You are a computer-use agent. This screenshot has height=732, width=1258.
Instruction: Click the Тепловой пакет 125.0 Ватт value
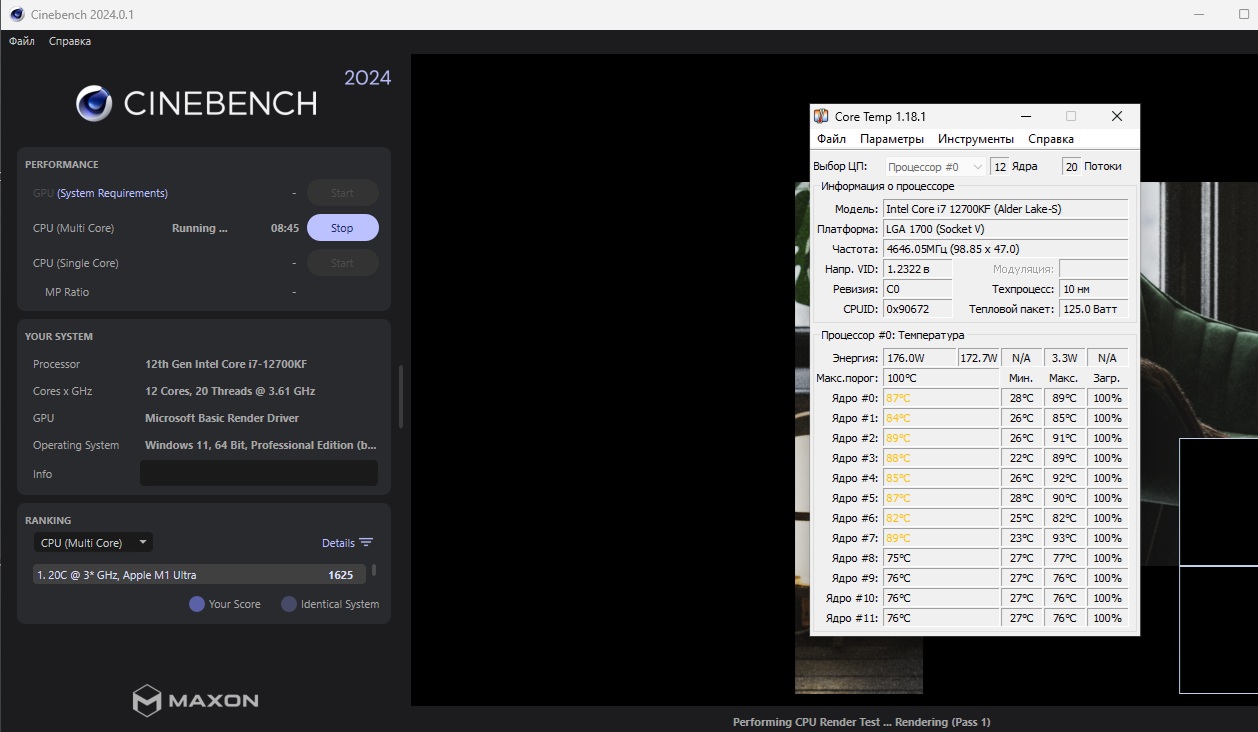[1094, 309]
